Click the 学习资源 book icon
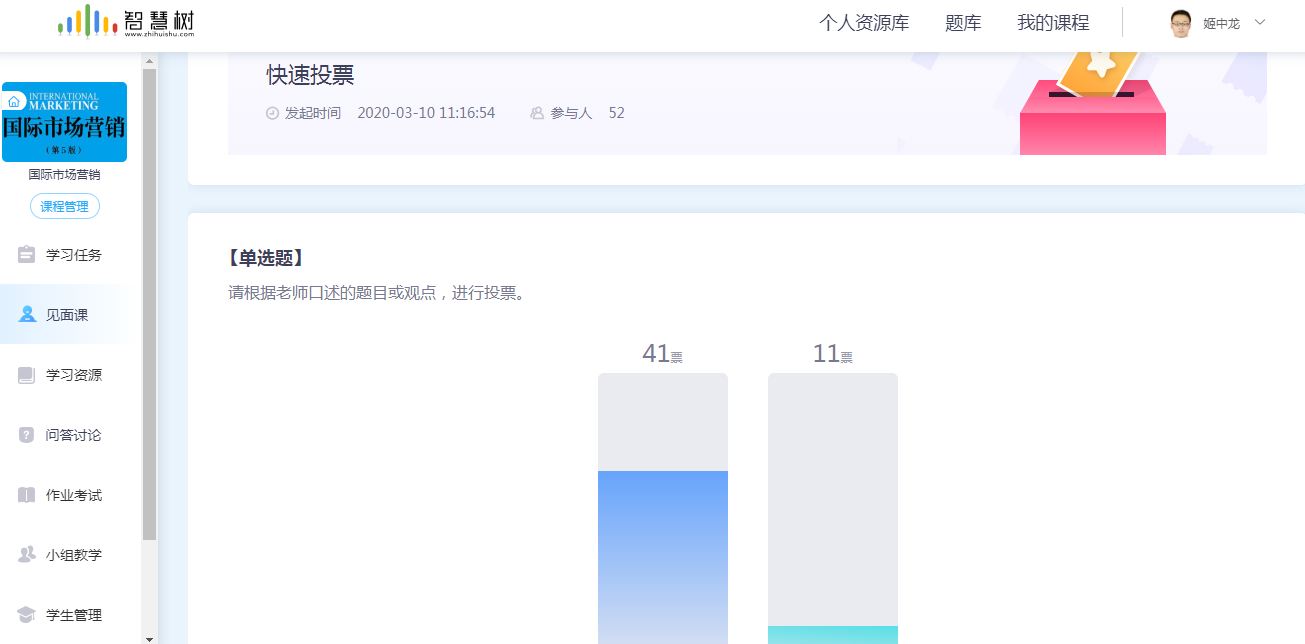The width and height of the screenshot is (1305, 644). (27, 375)
